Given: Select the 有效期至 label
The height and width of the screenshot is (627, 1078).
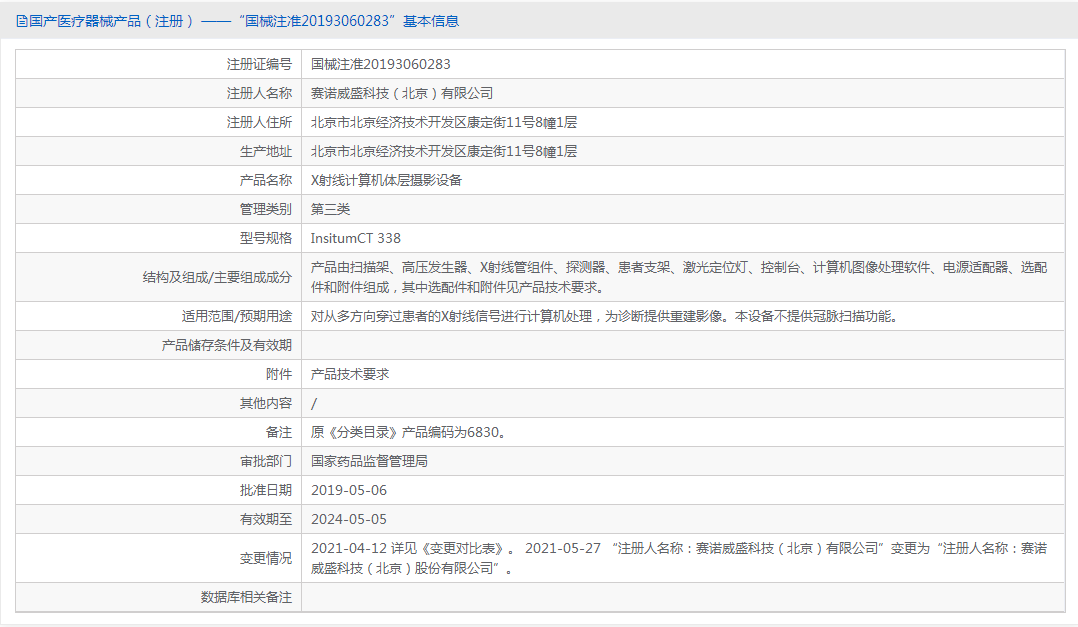Looking at the screenshot, I should (265, 519).
